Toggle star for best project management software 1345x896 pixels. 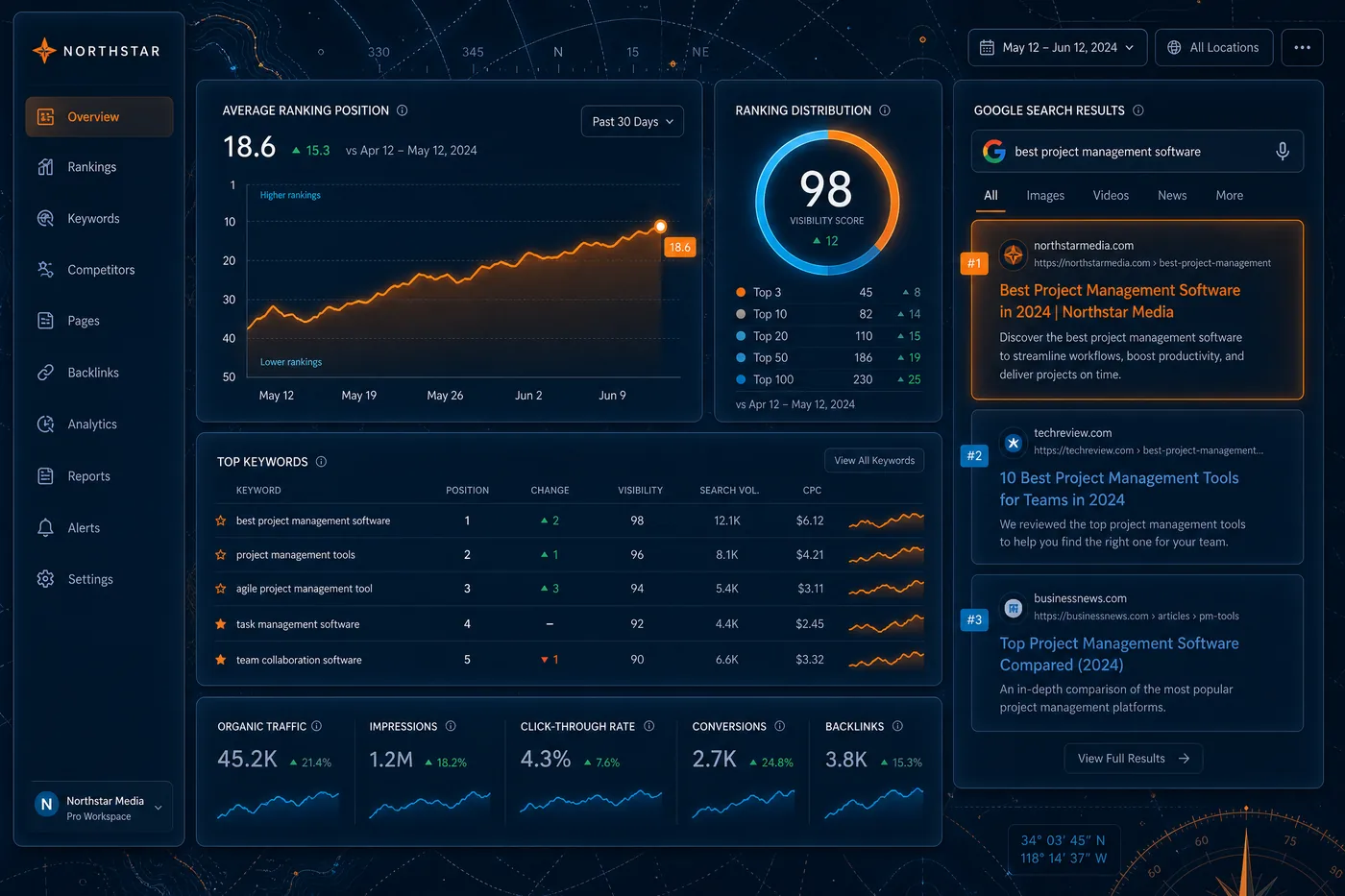tap(220, 521)
